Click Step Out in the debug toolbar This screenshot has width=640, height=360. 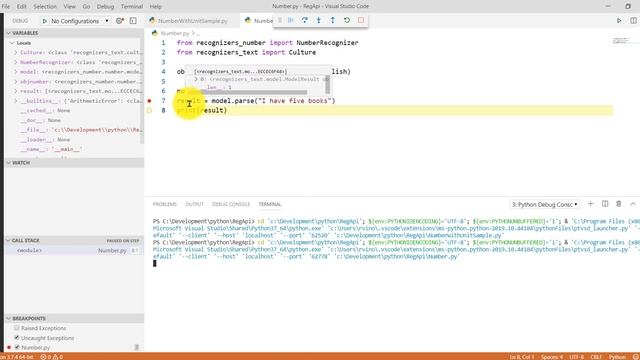point(333,20)
